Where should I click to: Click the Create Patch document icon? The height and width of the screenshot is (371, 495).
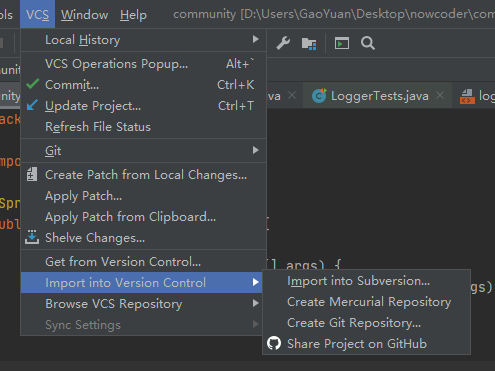coord(32,174)
